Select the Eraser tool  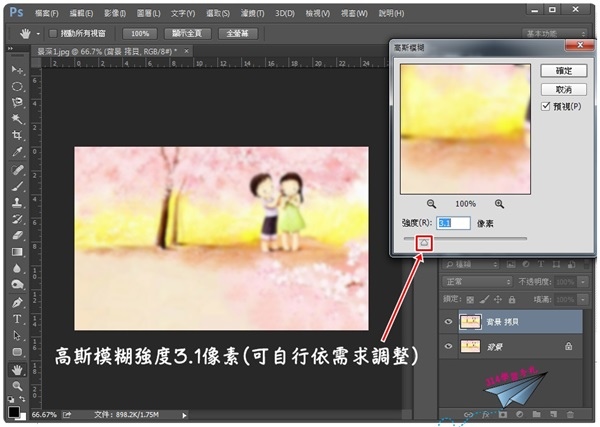pyautogui.click(x=17, y=235)
